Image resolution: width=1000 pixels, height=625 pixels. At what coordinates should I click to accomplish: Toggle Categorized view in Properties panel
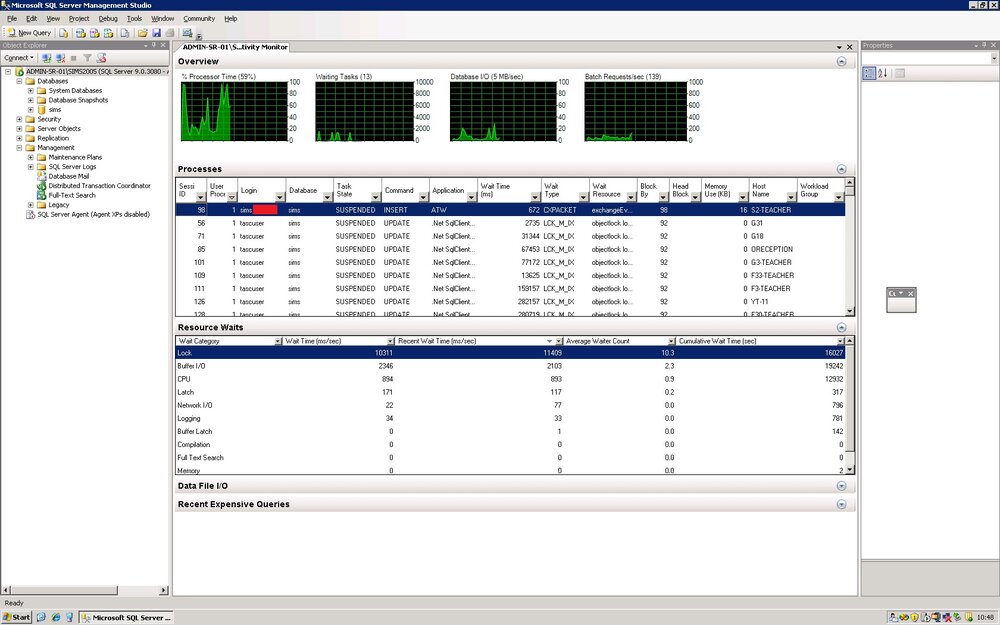(869, 73)
